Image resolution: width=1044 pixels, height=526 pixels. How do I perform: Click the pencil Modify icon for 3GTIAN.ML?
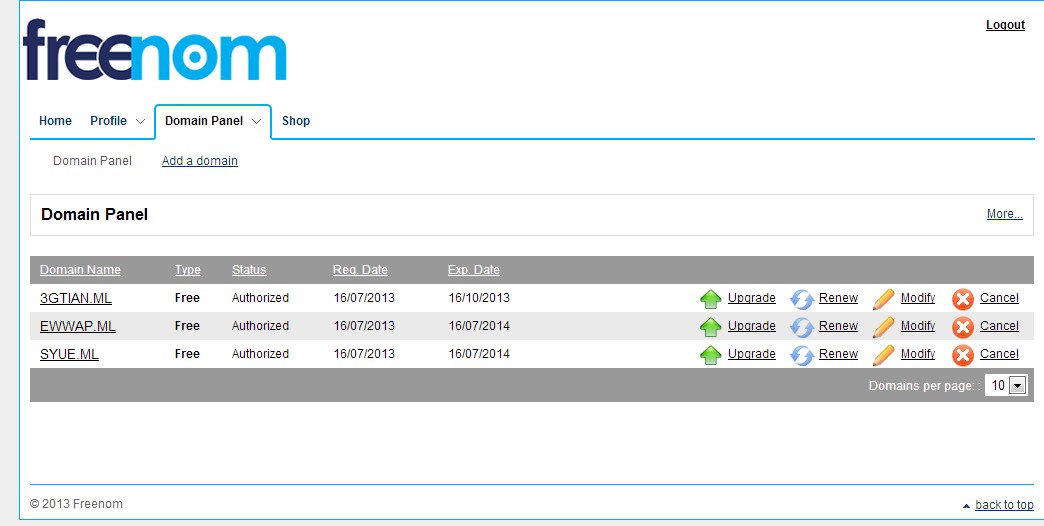pos(884,298)
